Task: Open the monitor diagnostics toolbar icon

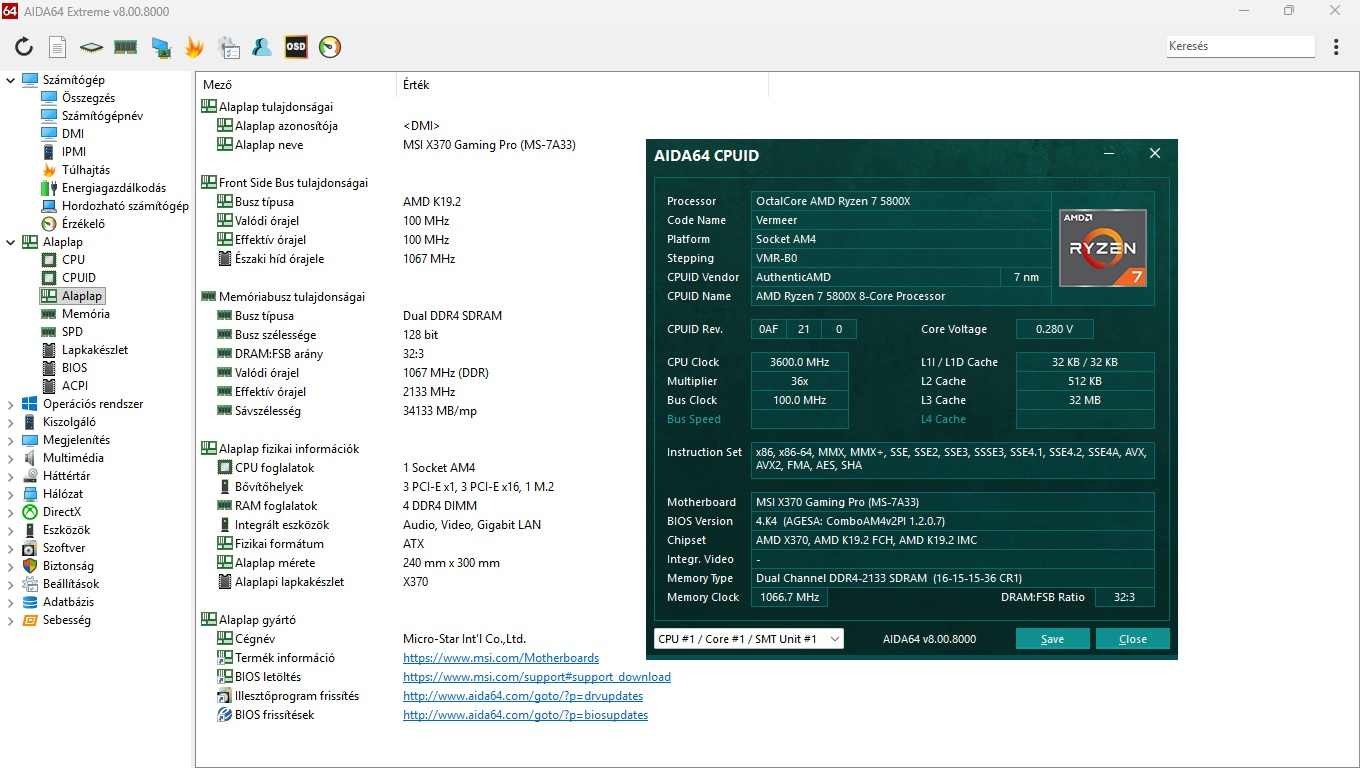Action: coord(160,46)
